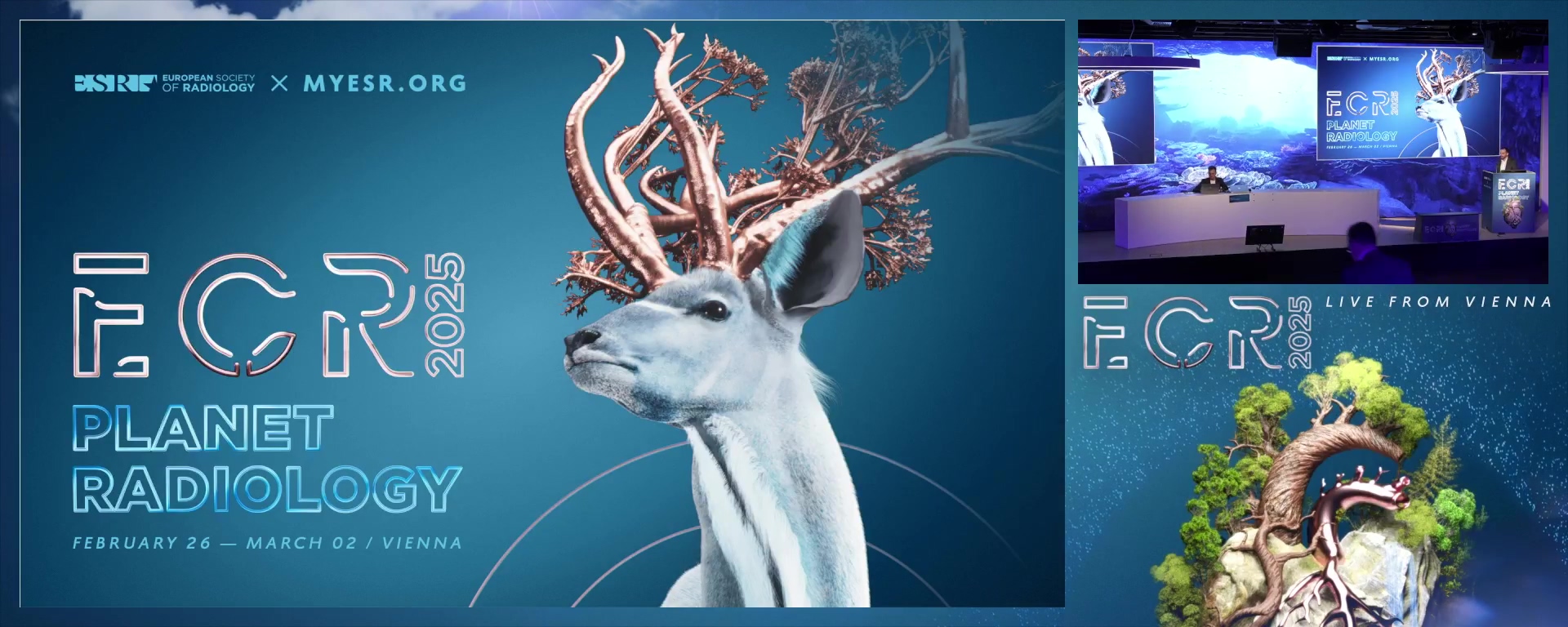The width and height of the screenshot is (1568, 627).
Task: Click the X symbol between ESR and MYESR.ORG
Action: coord(279,83)
